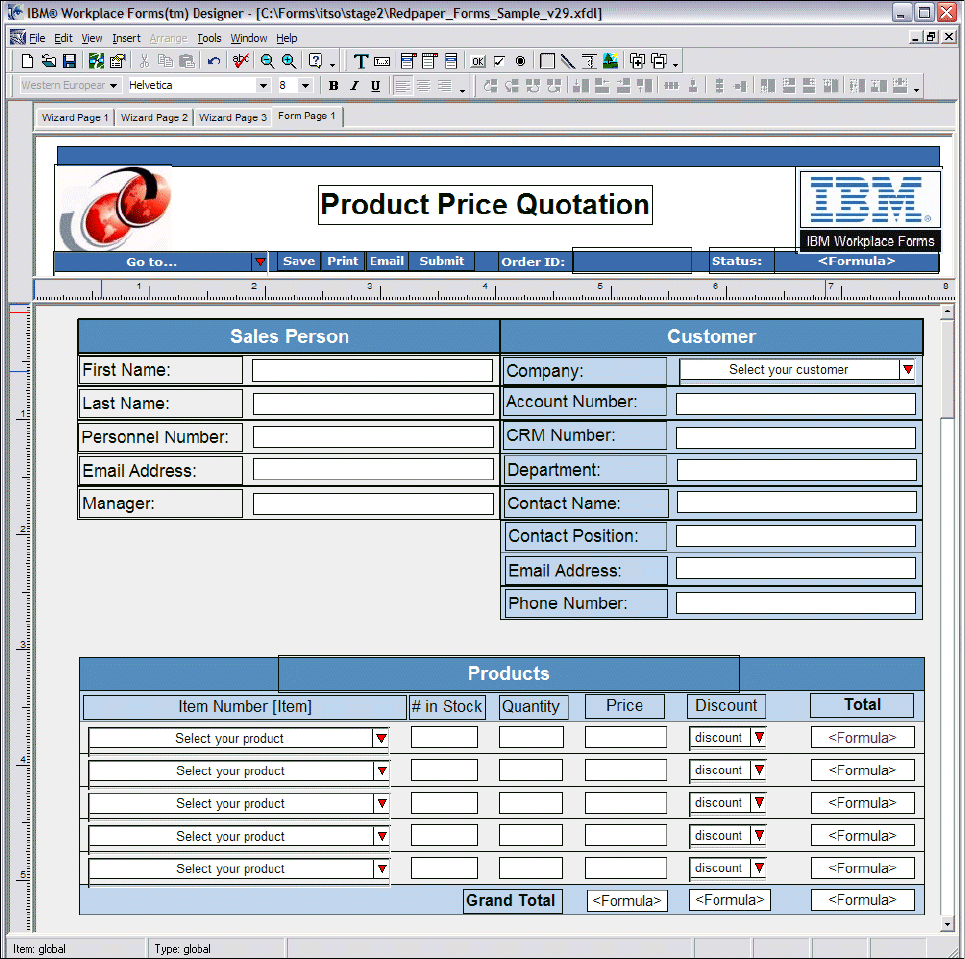Image resolution: width=965 pixels, height=959 pixels.
Task: Click the Order ID field
Action: tap(631, 261)
